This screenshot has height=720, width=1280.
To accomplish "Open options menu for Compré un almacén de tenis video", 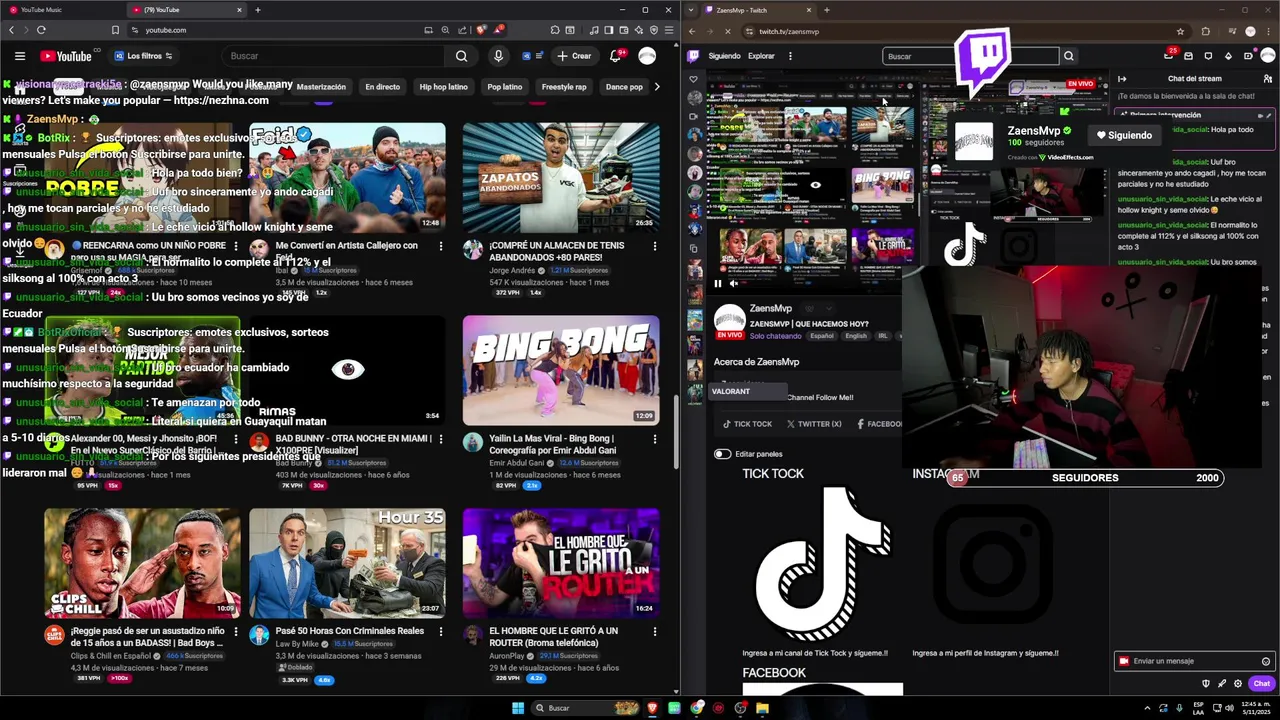I will point(655,246).
